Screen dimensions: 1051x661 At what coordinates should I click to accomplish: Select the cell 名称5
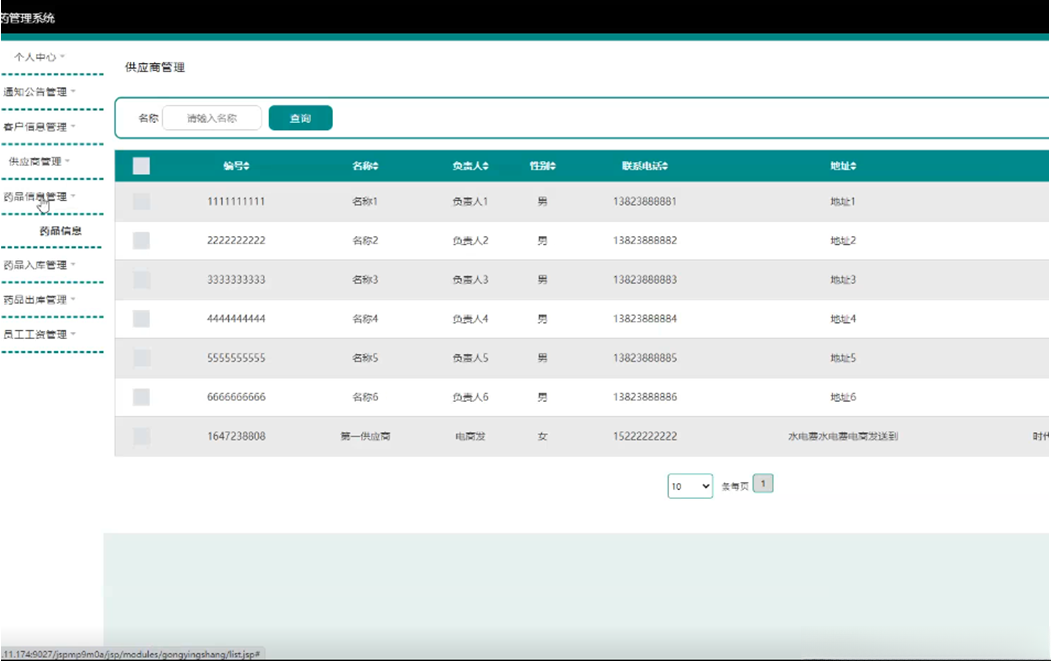point(365,358)
